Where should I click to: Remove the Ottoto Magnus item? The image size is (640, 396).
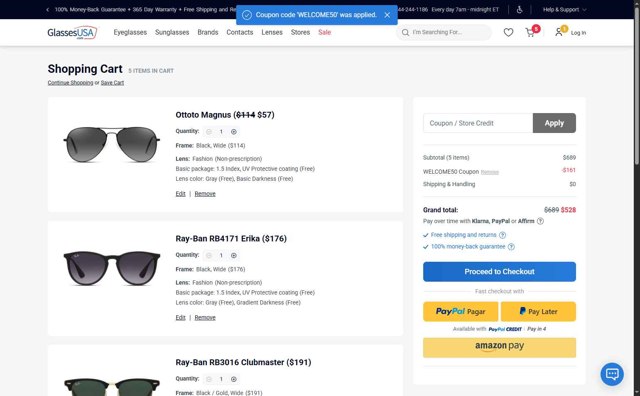[x=205, y=194]
